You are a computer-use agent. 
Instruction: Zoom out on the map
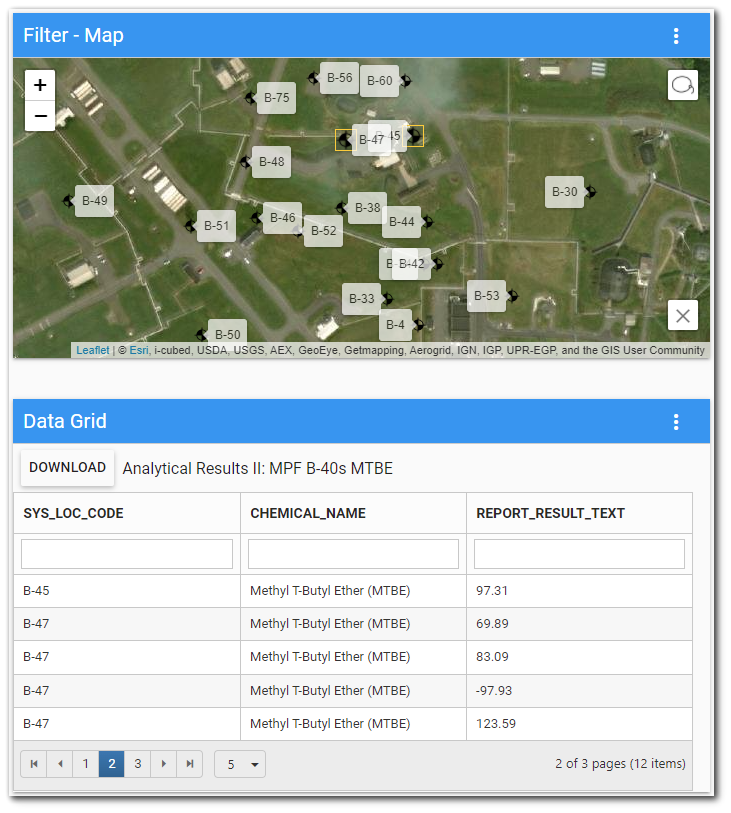tap(40, 116)
